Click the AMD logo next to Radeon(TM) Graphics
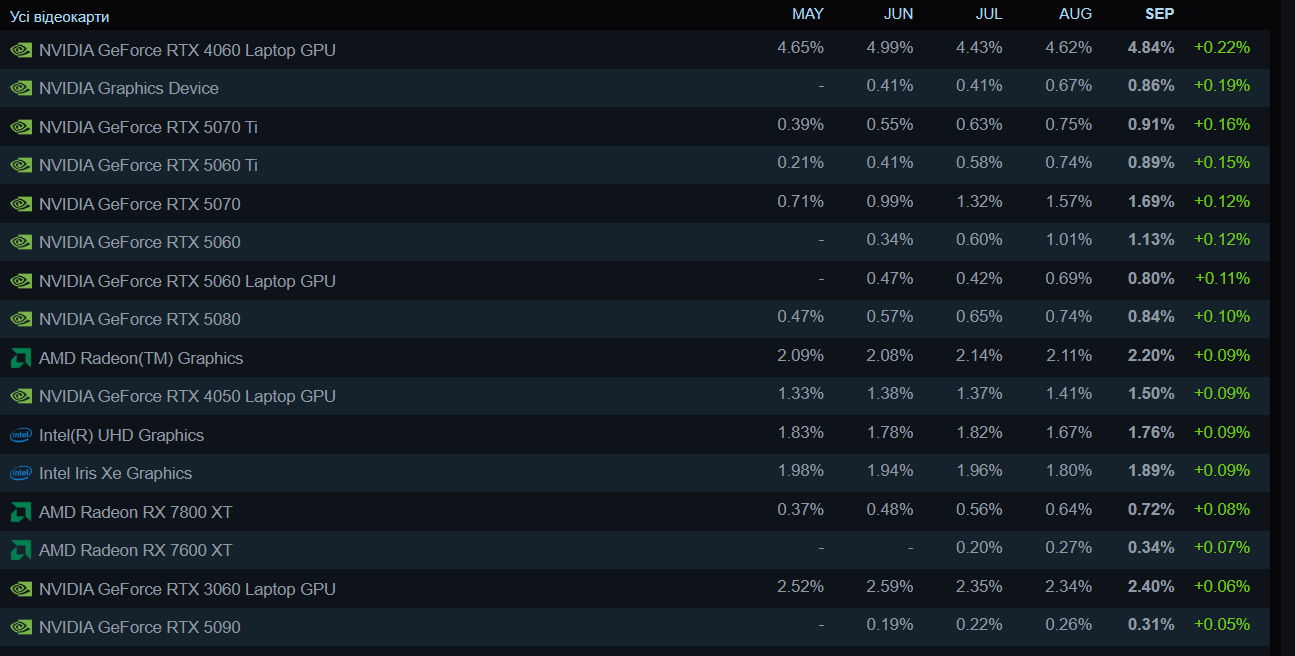 pyautogui.click(x=21, y=358)
